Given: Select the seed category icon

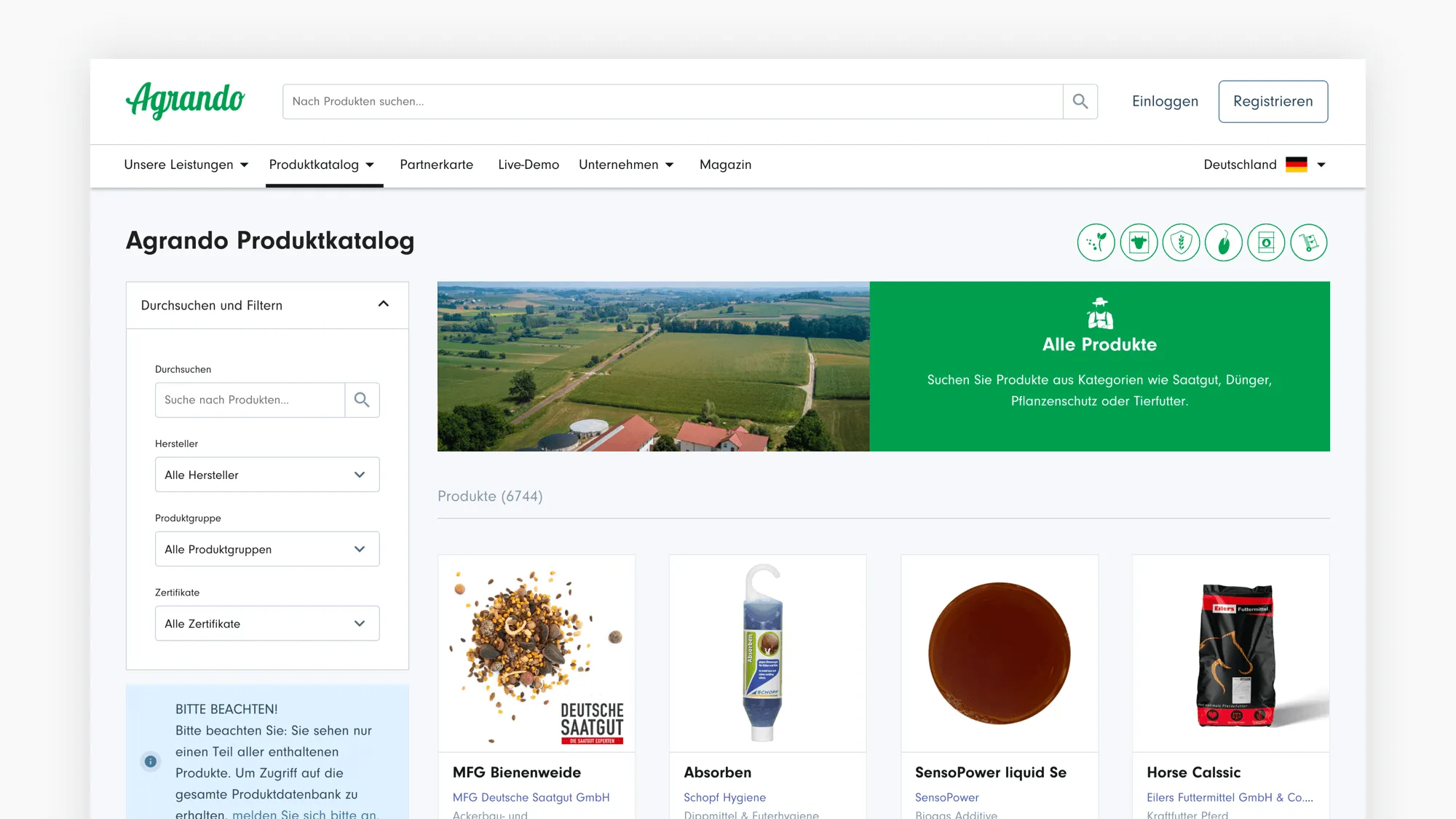Looking at the screenshot, I should click(x=1224, y=242).
